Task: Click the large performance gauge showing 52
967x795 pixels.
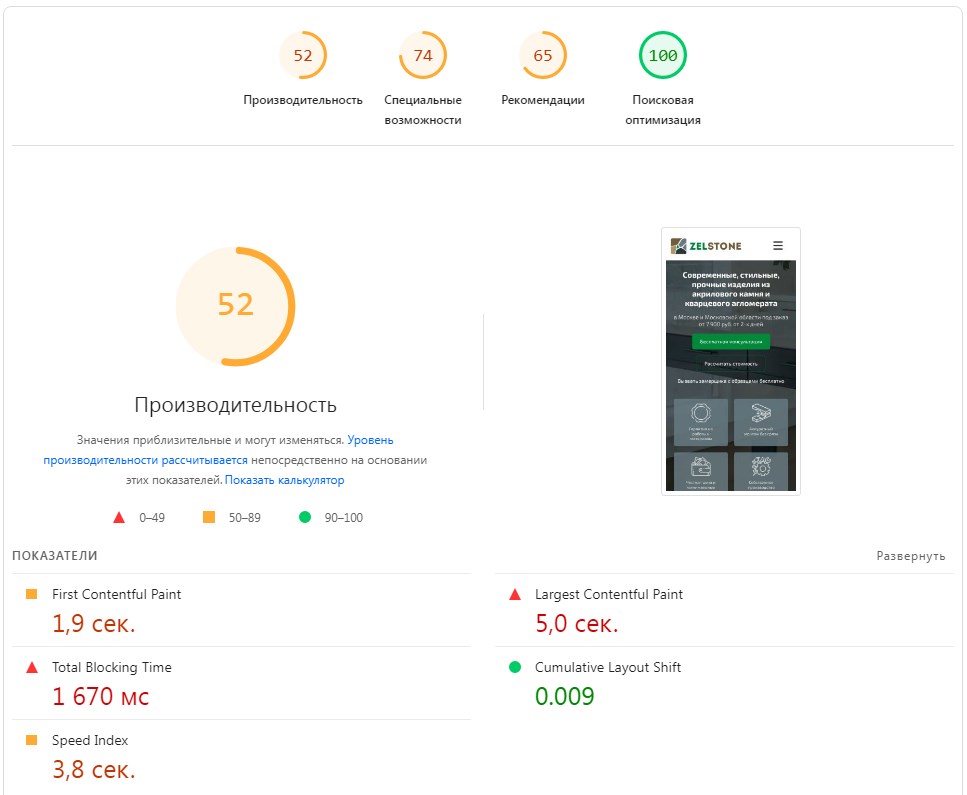Action: pos(235,305)
